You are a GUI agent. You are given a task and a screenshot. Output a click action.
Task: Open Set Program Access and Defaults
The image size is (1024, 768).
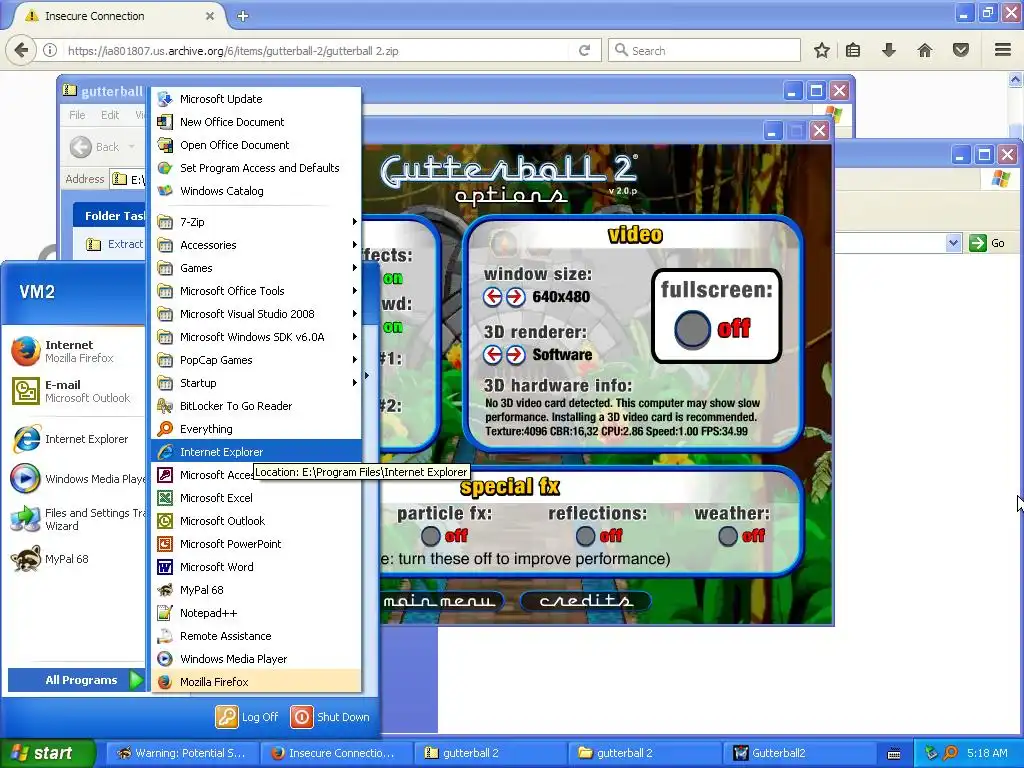tap(257, 168)
